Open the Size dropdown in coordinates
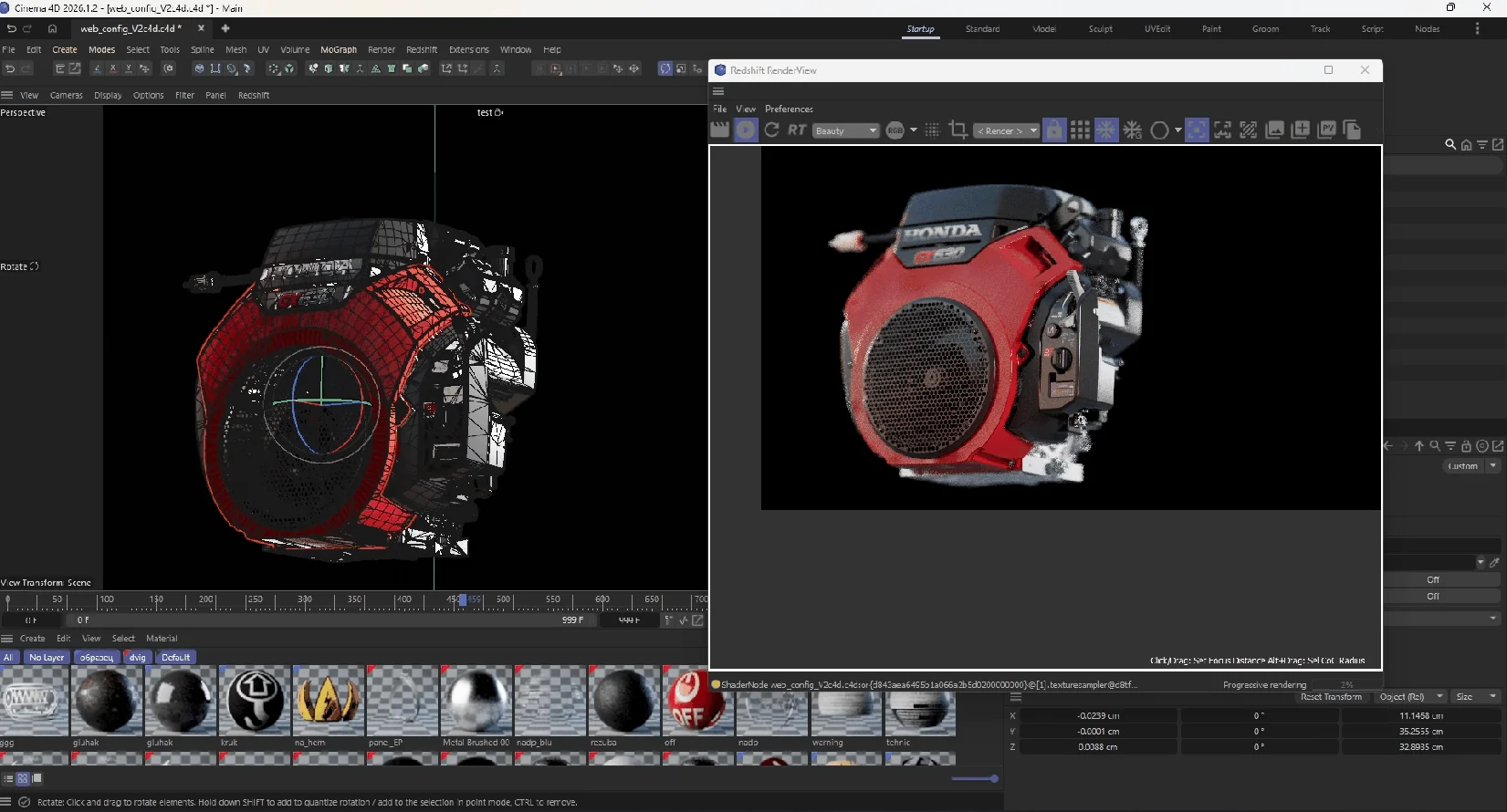 pos(1476,696)
